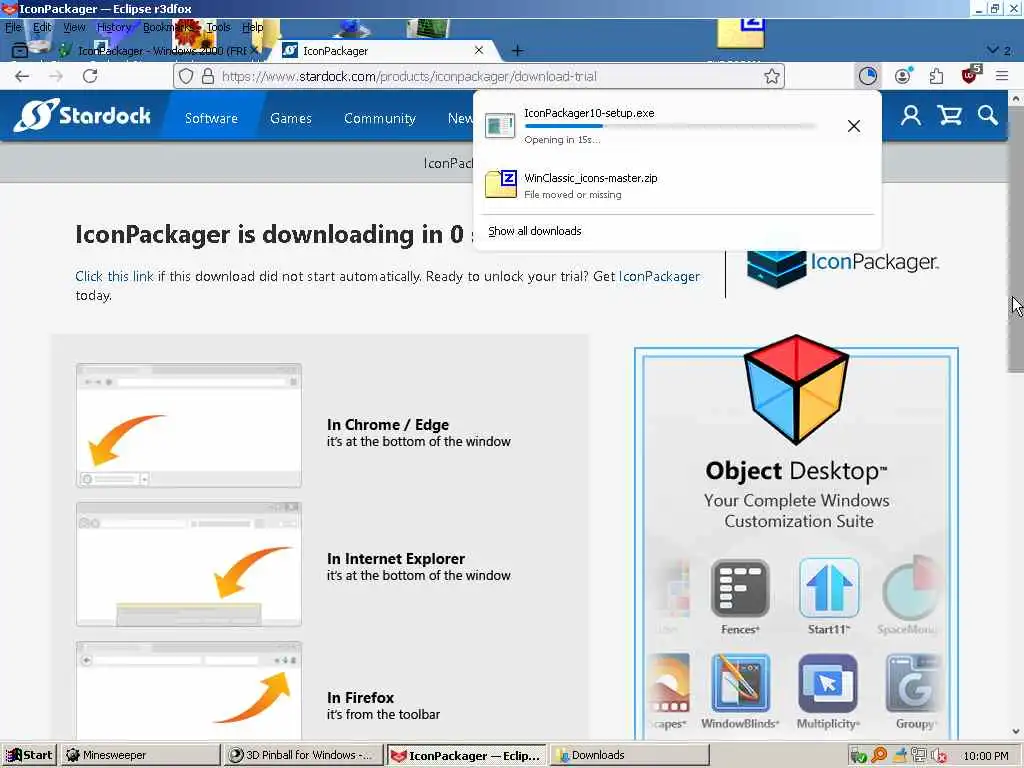Click the WinClassic_icons-master.zip download entry
This screenshot has height=768, width=1024.
coord(677,185)
